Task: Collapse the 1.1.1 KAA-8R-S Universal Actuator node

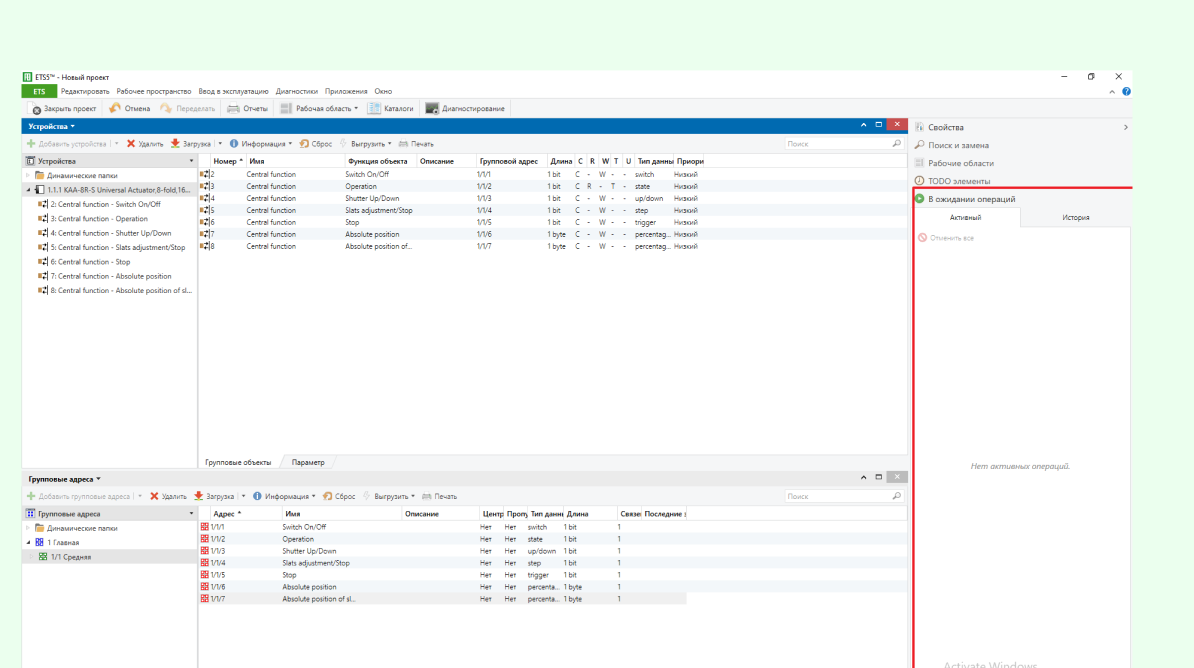Action: (28, 190)
